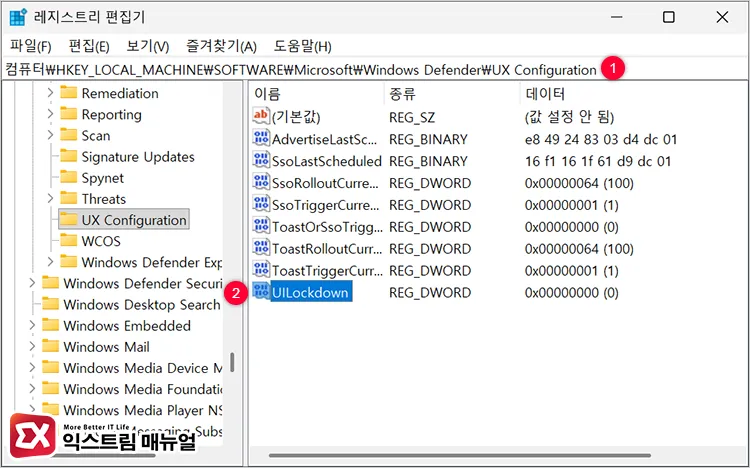750x468 pixels.
Task: Expand the Windows Media Foundation key
Action: [32, 388]
